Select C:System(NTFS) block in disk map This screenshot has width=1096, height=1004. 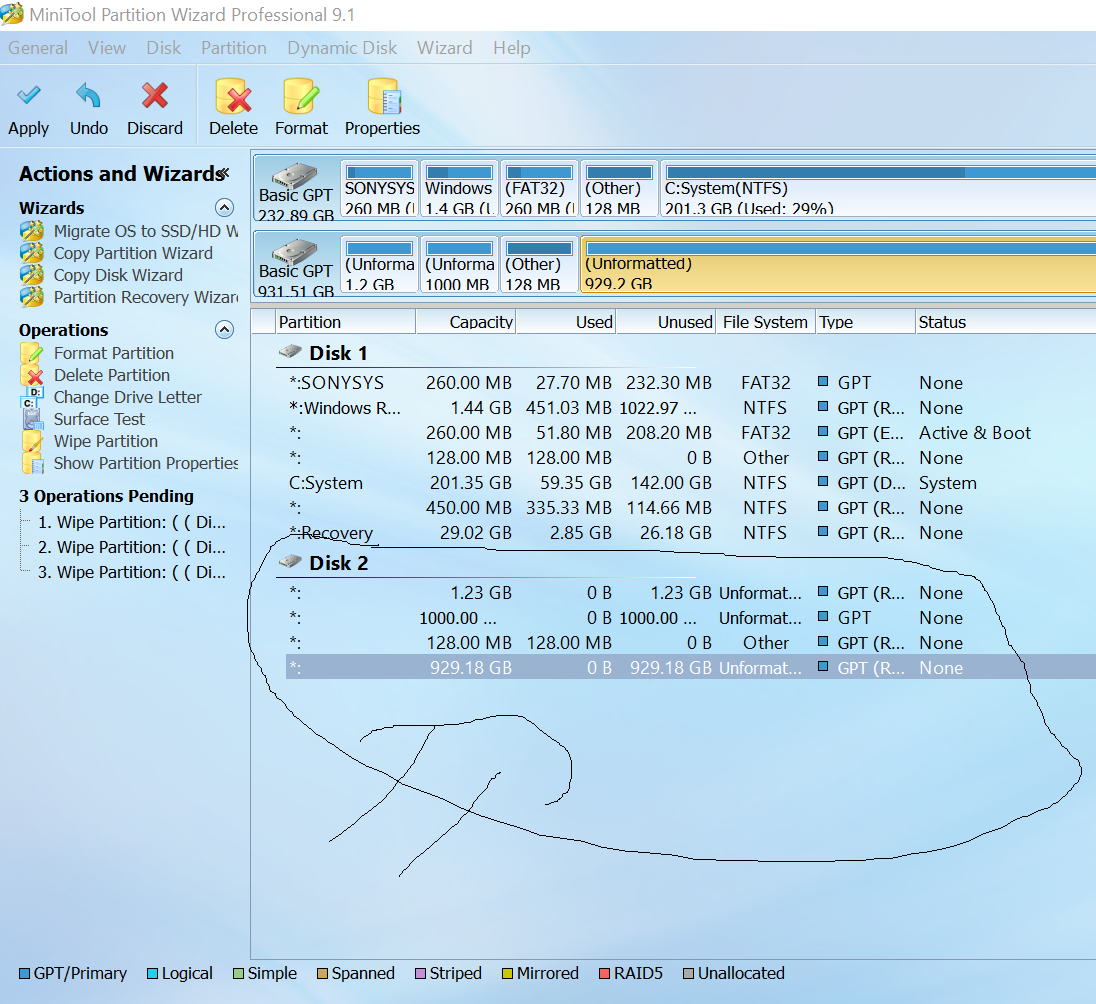point(878,188)
